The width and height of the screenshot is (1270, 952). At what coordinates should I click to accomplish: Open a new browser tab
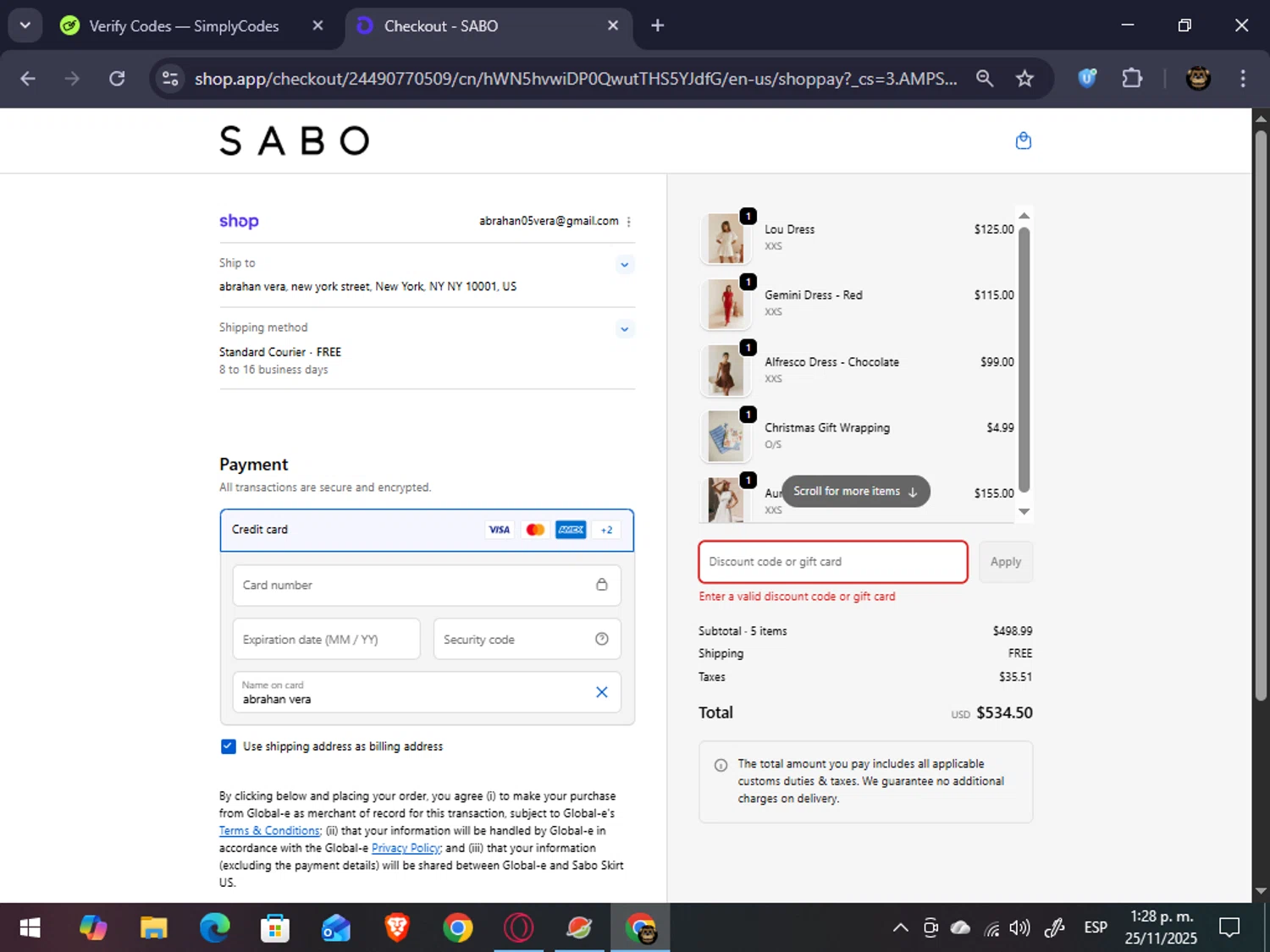coord(657,25)
